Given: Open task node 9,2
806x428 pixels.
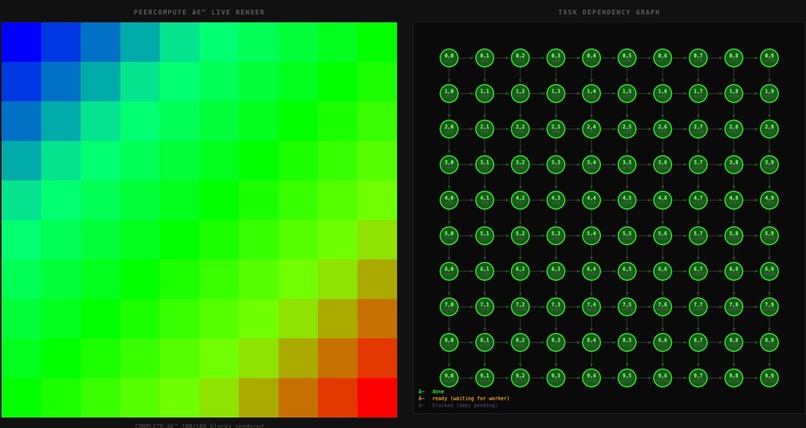Looking at the screenshot, I should pos(520,378).
